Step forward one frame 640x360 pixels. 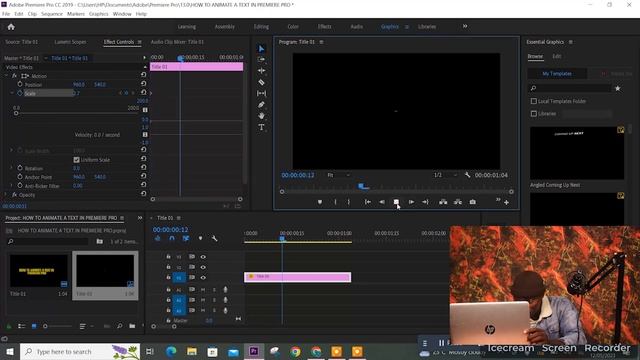coord(411,202)
